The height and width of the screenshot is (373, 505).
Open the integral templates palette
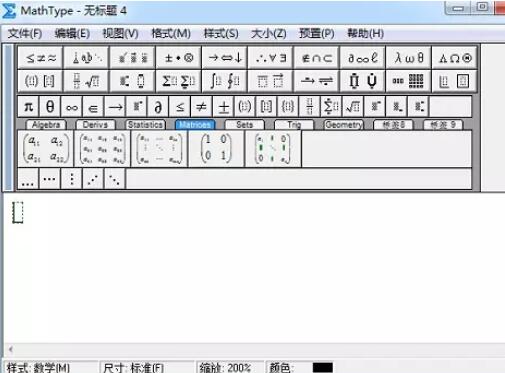tap(224, 81)
